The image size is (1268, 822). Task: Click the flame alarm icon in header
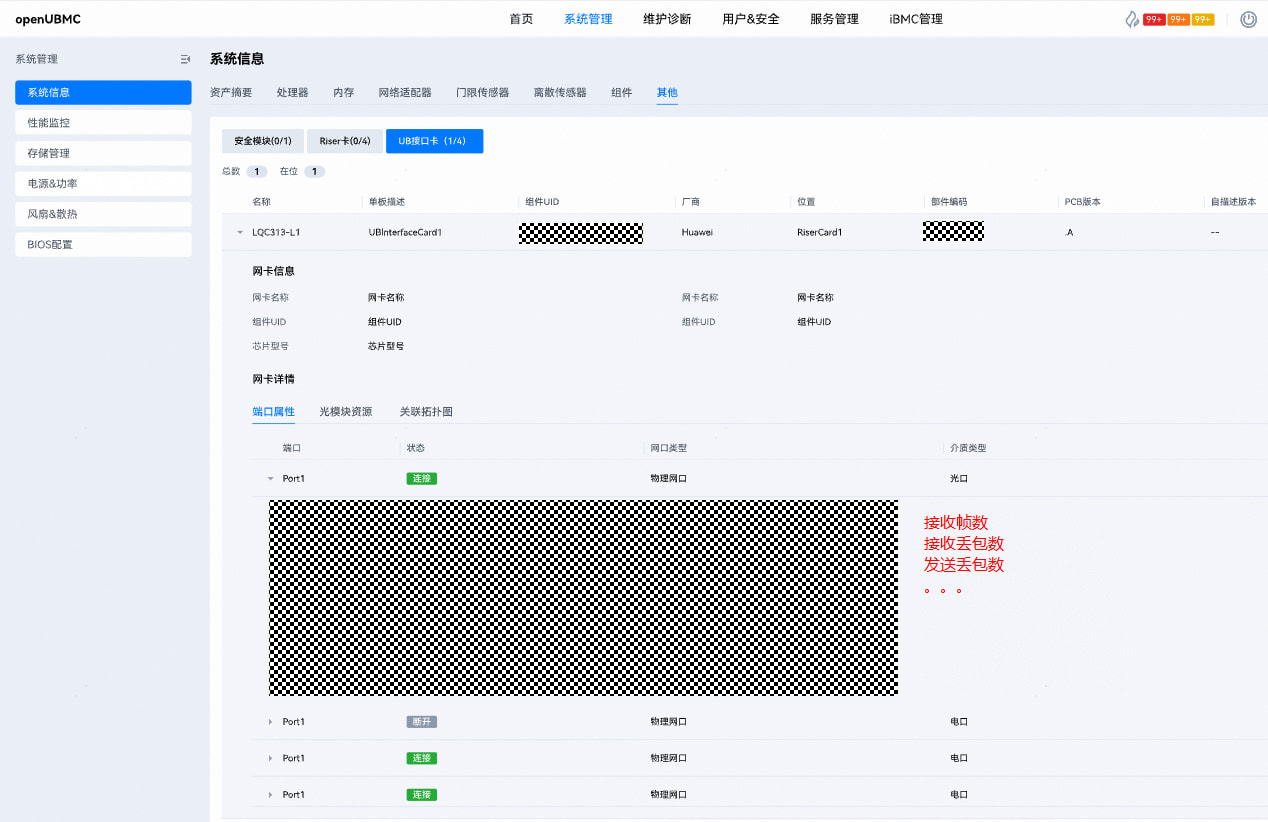pyautogui.click(x=1132, y=19)
